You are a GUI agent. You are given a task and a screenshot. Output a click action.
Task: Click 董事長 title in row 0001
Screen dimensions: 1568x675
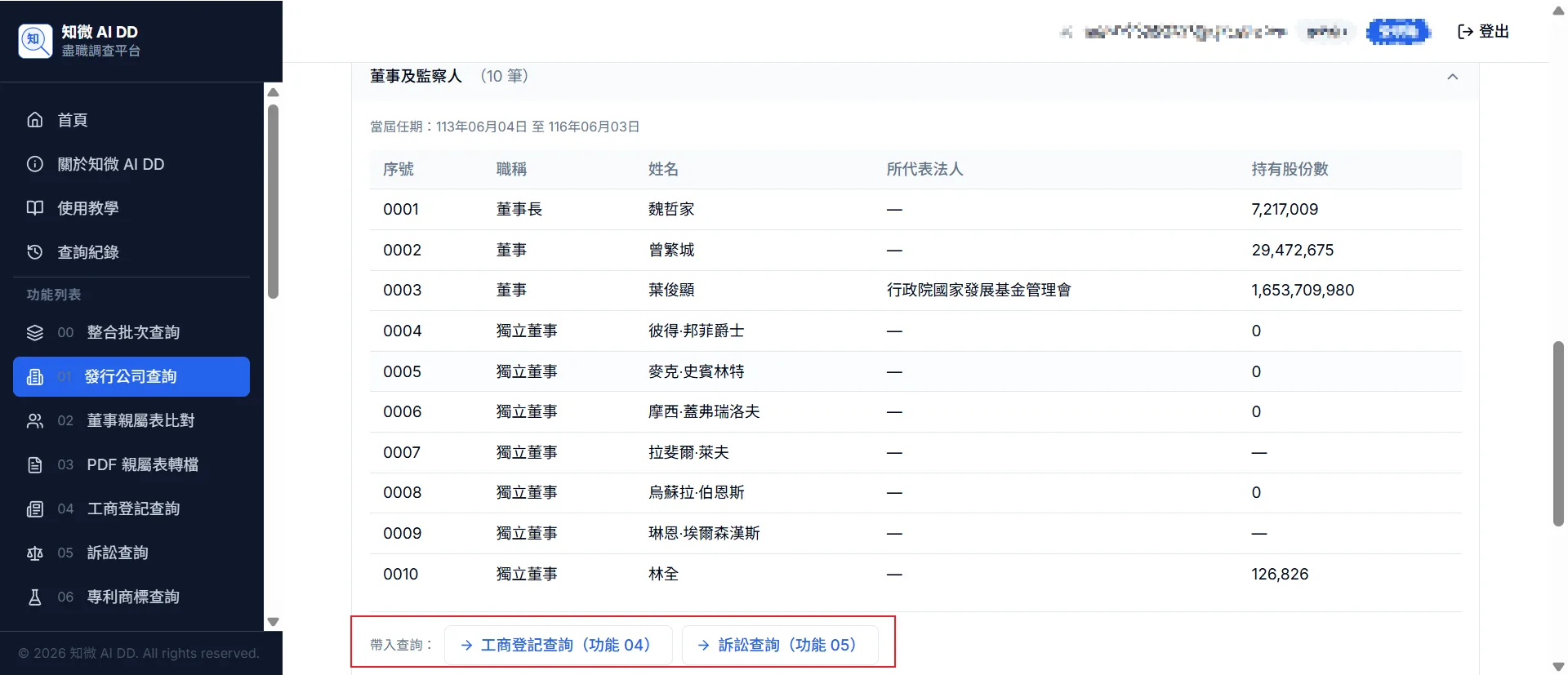(x=519, y=209)
